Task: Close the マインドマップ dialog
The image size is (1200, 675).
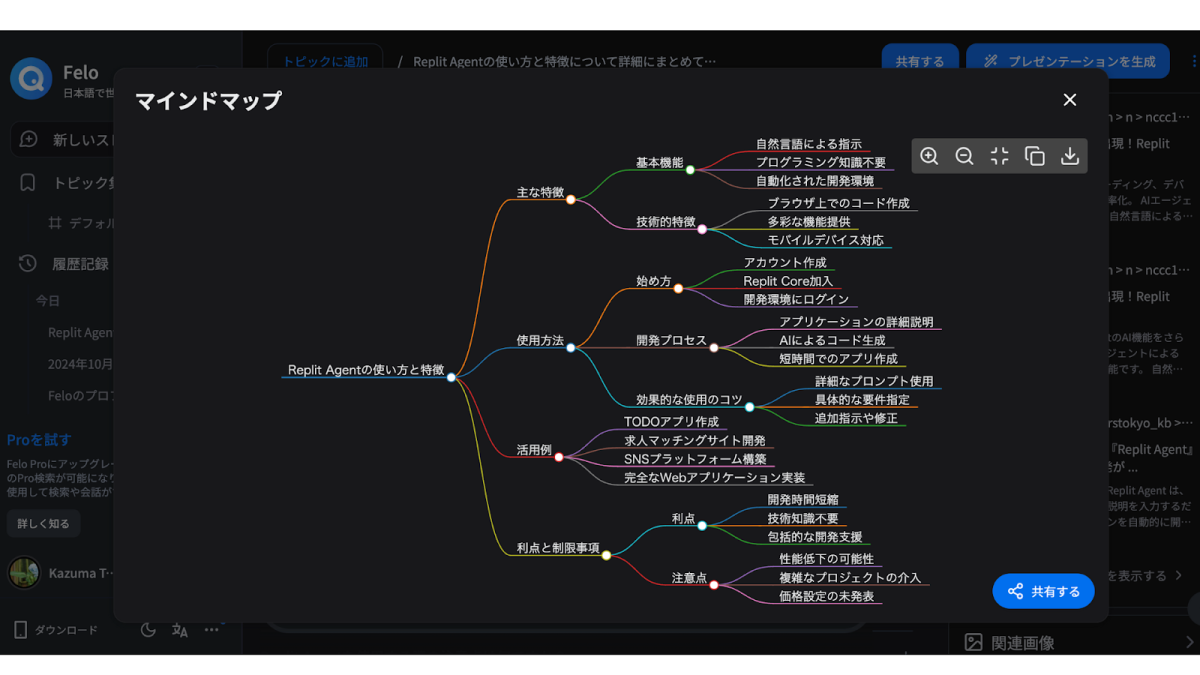Action: pyautogui.click(x=1070, y=100)
